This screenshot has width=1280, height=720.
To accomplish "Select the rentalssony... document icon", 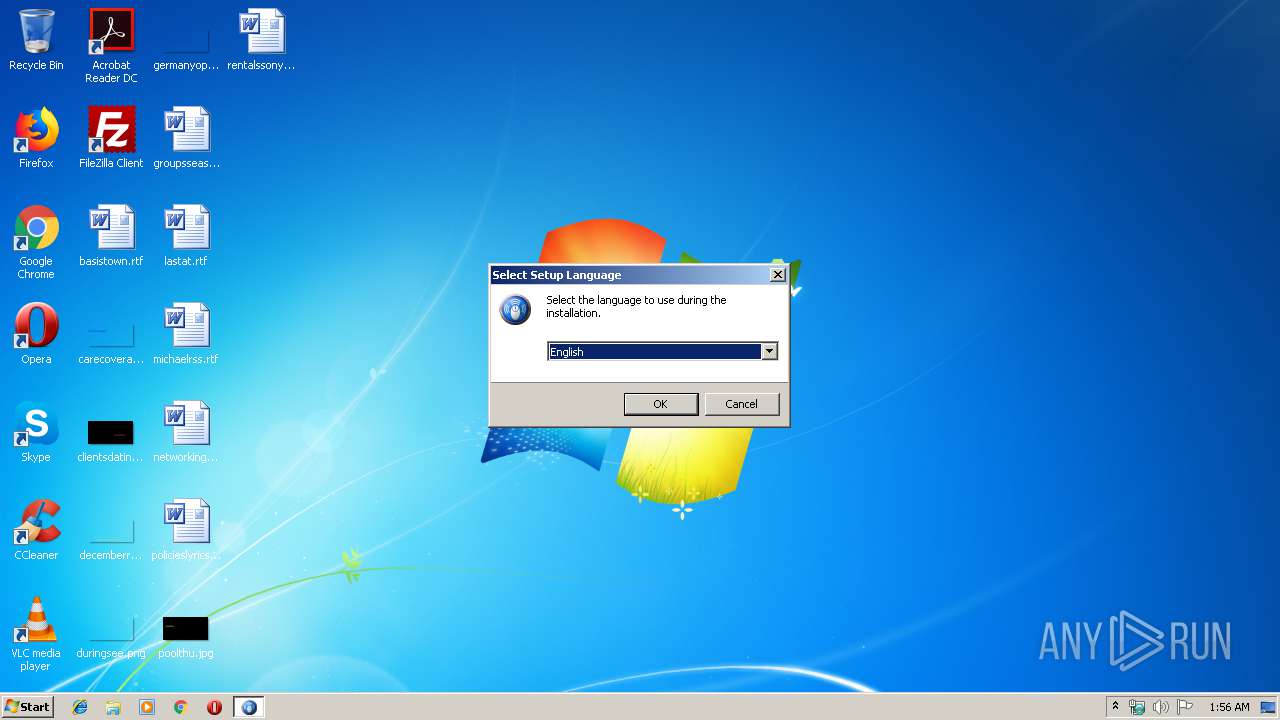I will click(261, 40).
